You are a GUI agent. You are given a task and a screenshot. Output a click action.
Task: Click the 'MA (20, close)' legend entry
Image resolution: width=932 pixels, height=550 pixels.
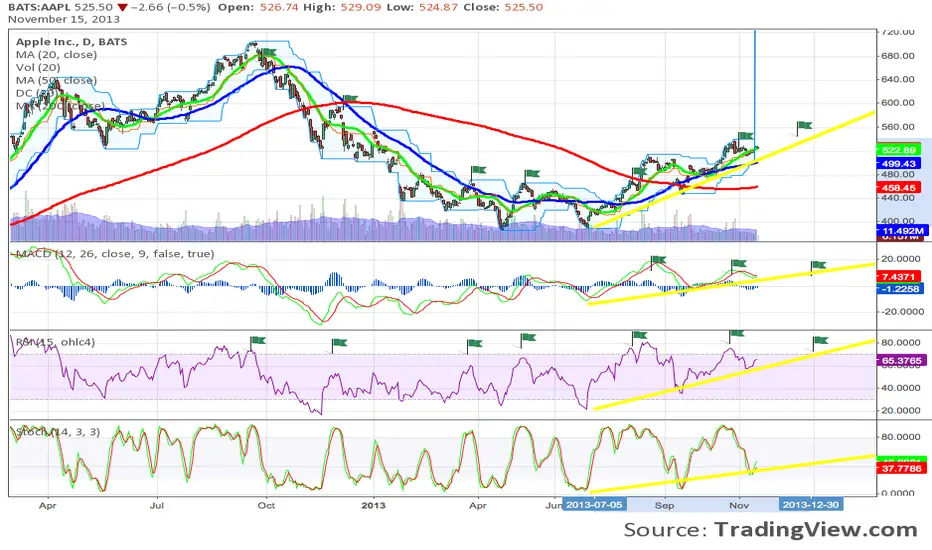tap(56, 55)
